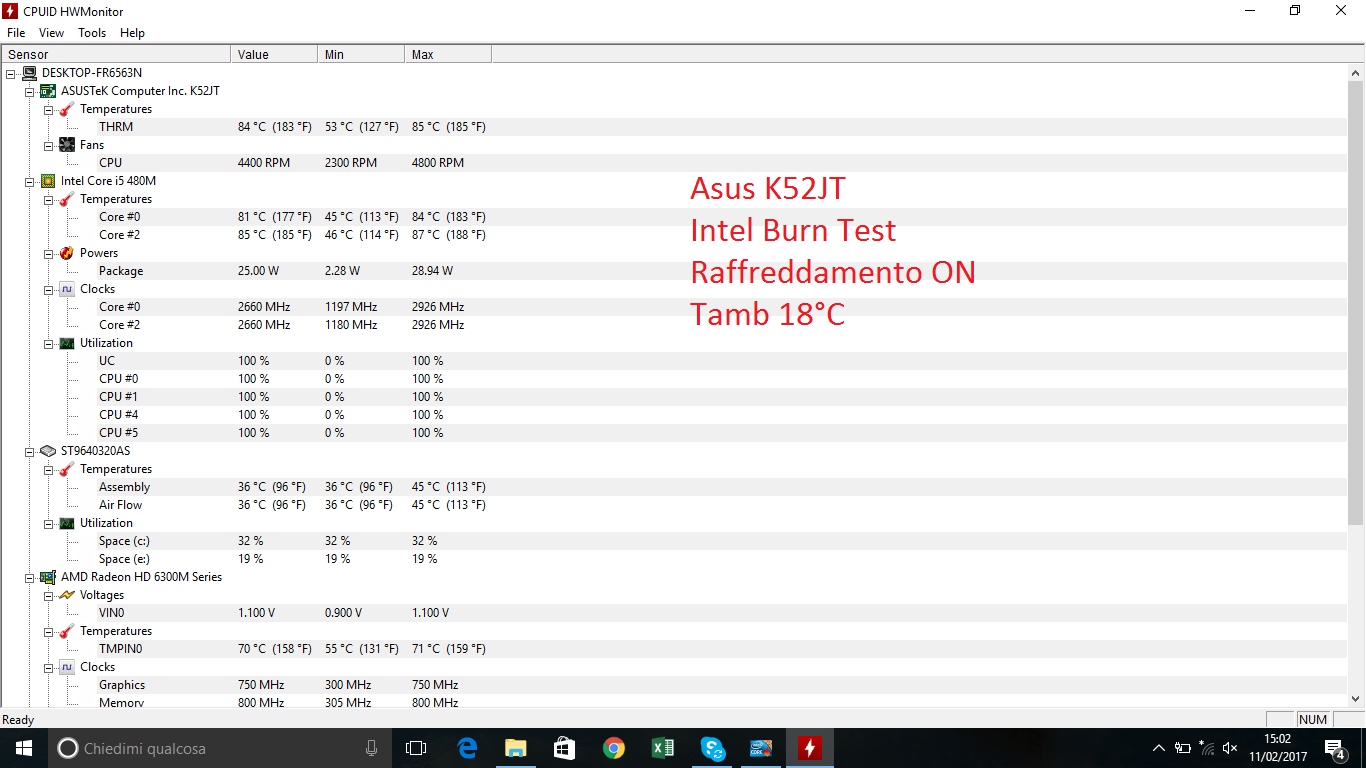
Task: Select the Core #0 temperature row
Action: coord(120,217)
